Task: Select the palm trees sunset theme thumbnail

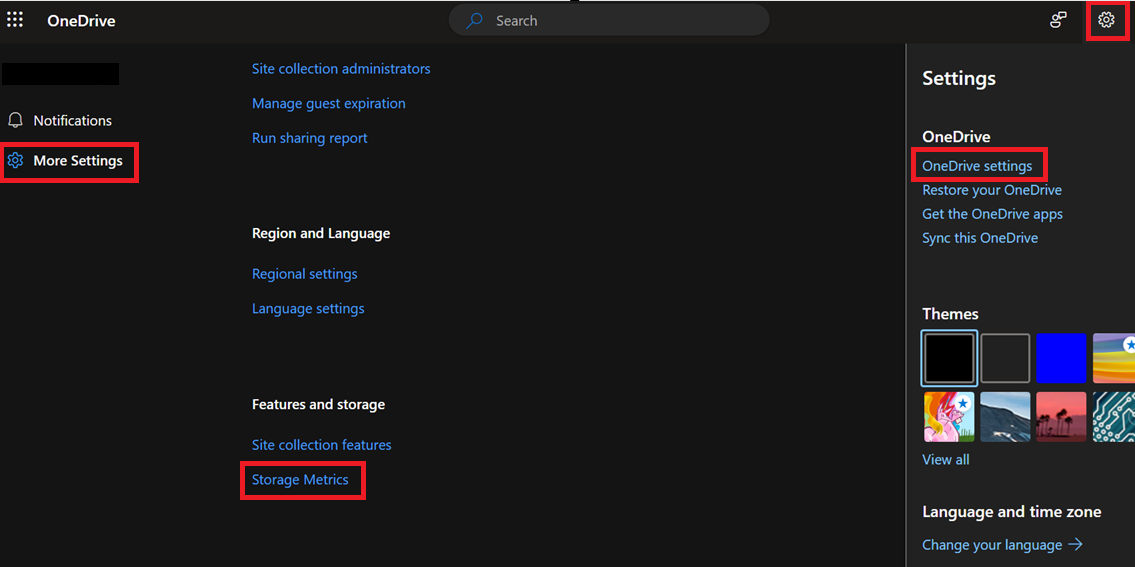Action: click(1061, 417)
